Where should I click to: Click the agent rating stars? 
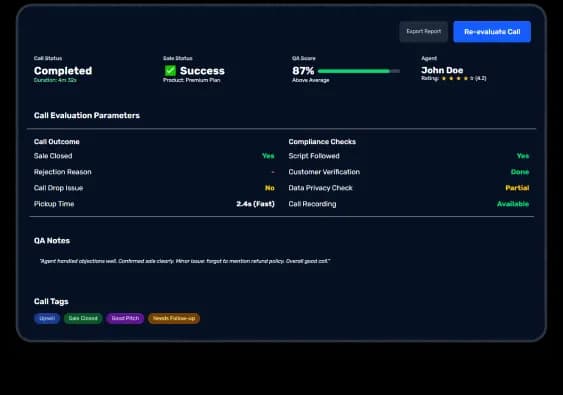pos(457,78)
